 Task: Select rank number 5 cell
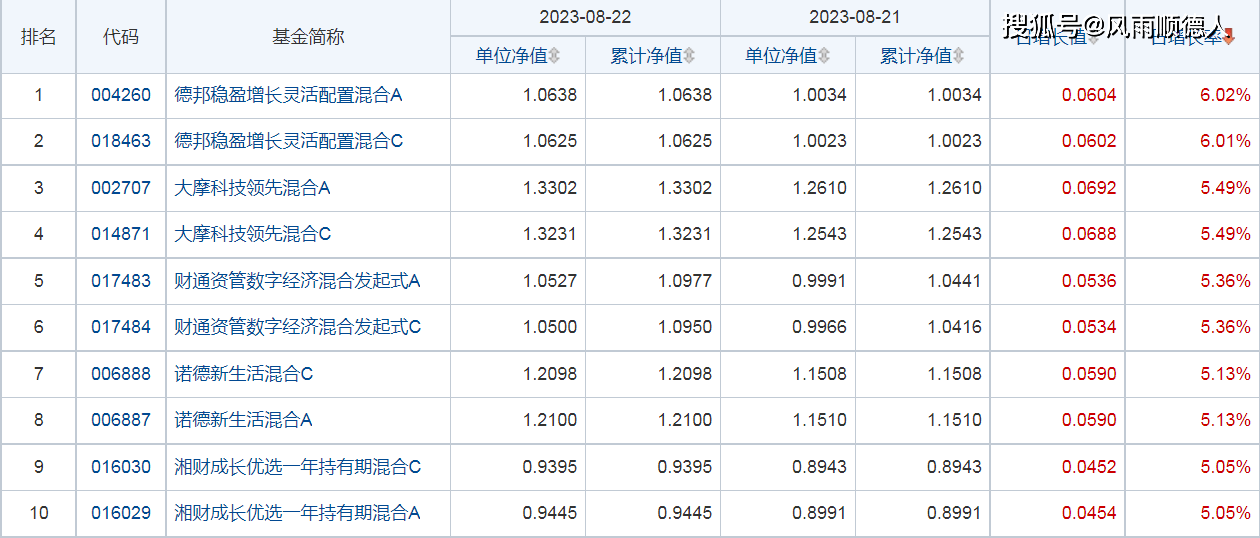click(39, 281)
